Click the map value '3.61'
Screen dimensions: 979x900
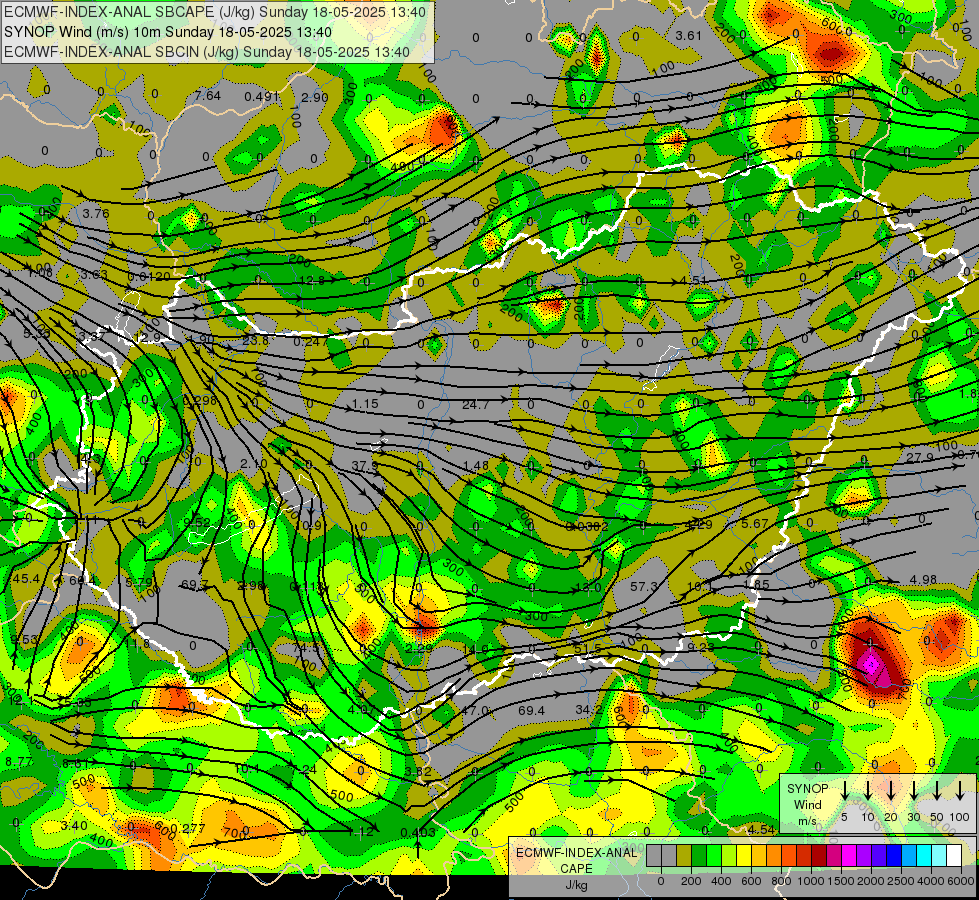[x=689, y=36]
